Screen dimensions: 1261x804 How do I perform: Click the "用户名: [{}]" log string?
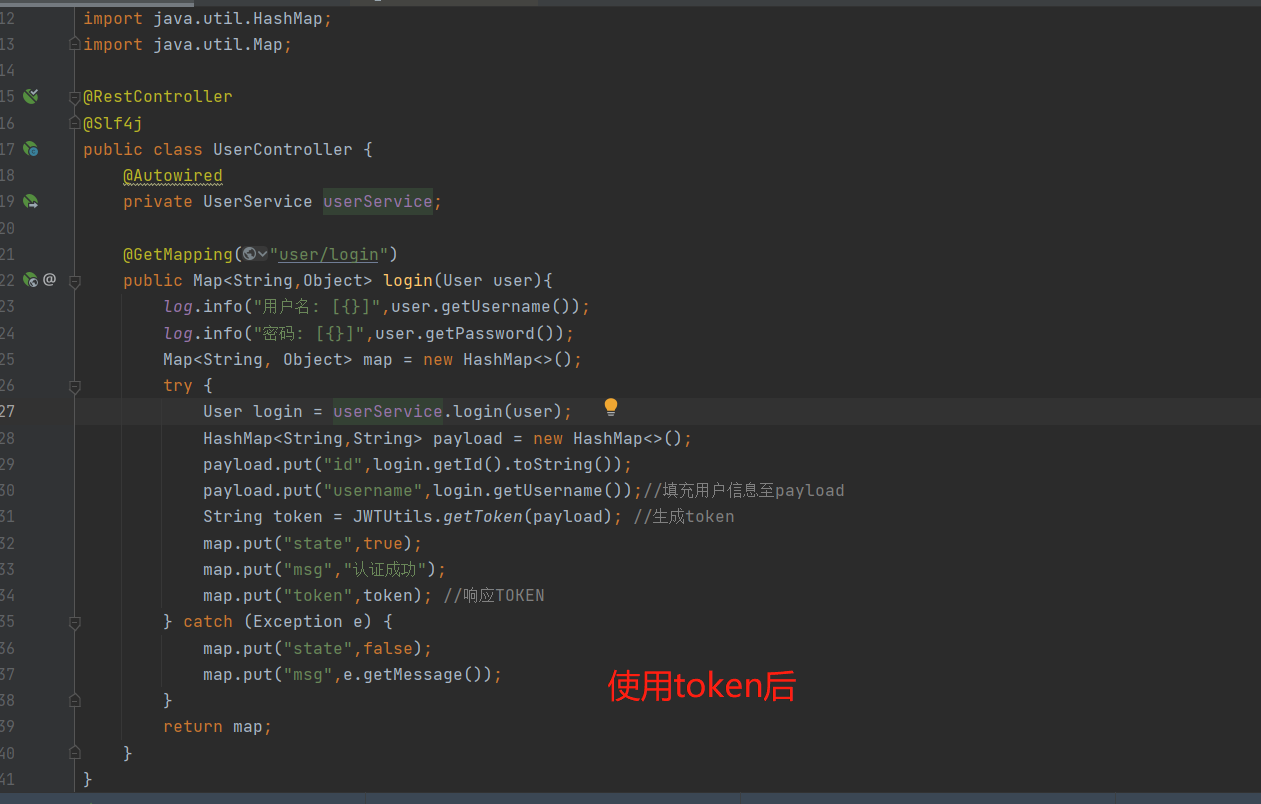pos(317,306)
